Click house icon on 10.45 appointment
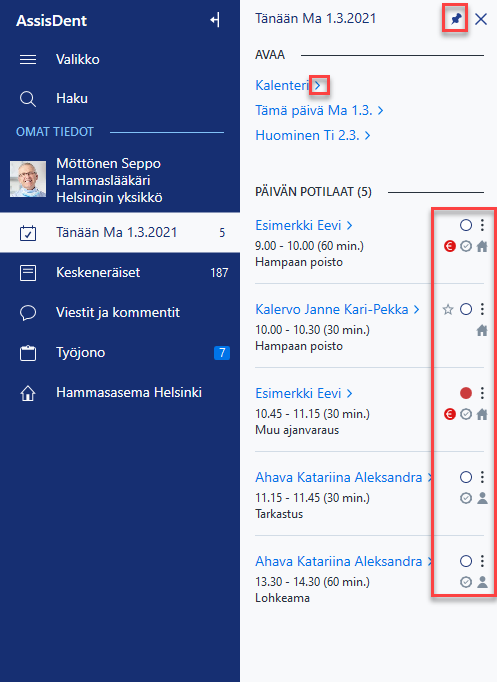The height and width of the screenshot is (682, 497). click(482, 414)
